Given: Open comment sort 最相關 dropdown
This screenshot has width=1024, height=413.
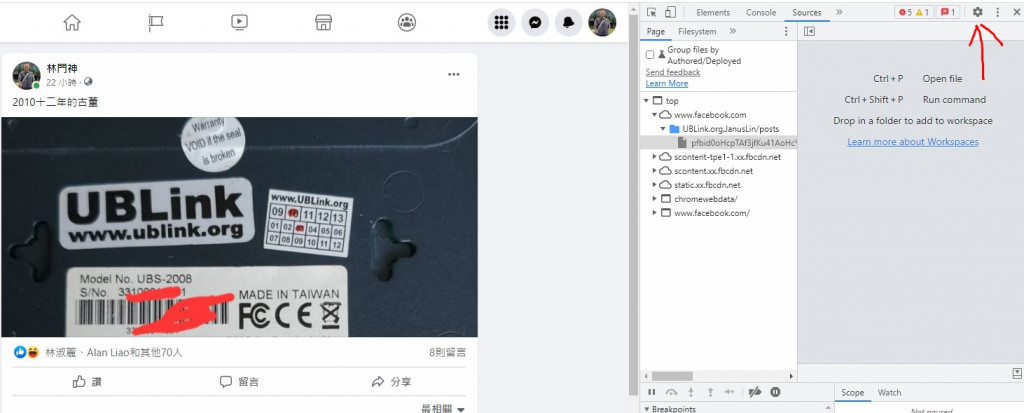Looking at the screenshot, I should pos(443,408).
